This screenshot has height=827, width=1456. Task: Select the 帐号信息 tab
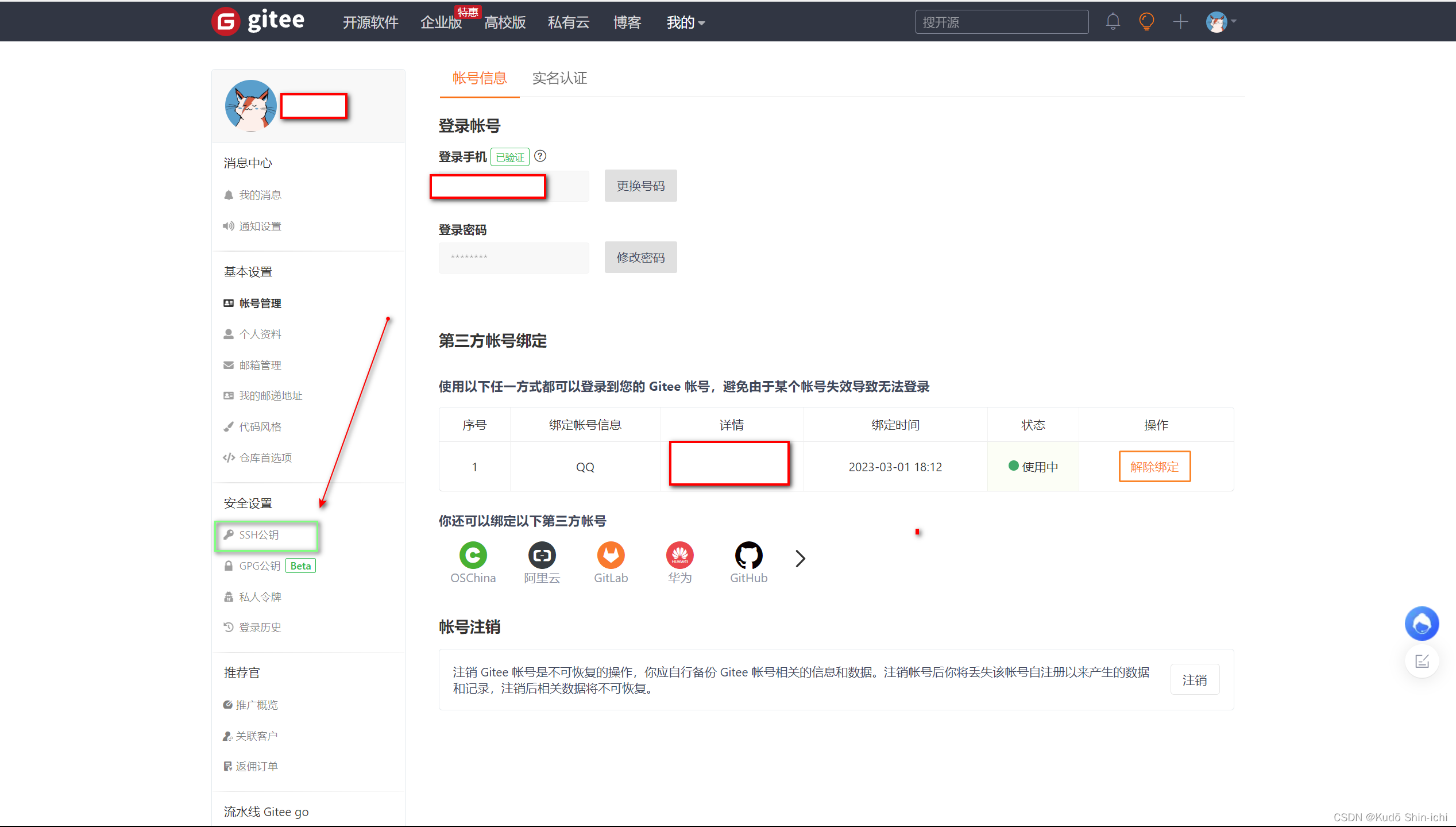(480, 78)
